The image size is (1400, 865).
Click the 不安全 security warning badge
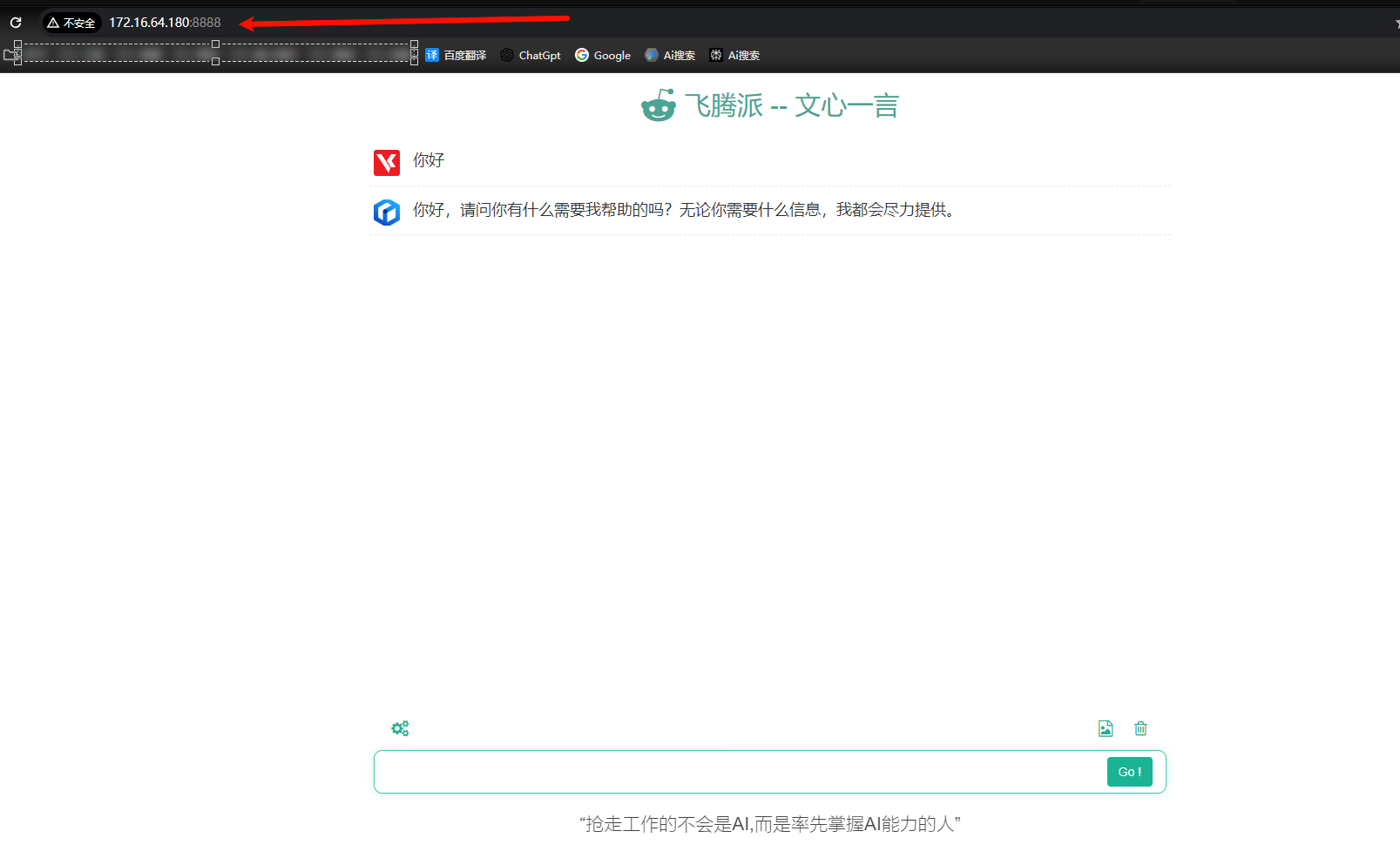pyautogui.click(x=71, y=23)
